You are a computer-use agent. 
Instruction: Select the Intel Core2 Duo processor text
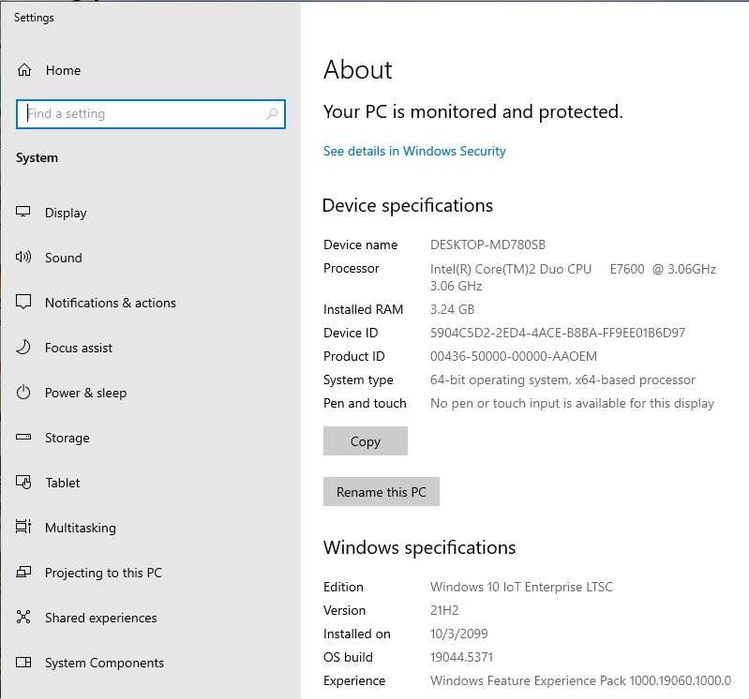pos(573,277)
